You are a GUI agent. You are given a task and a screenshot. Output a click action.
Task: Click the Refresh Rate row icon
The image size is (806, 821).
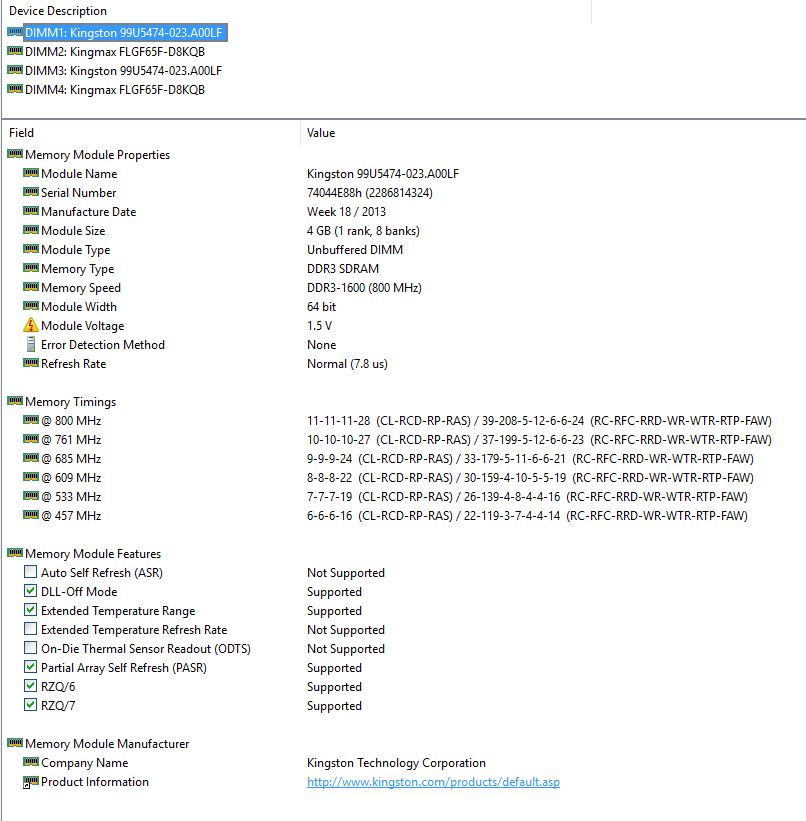click(31, 363)
